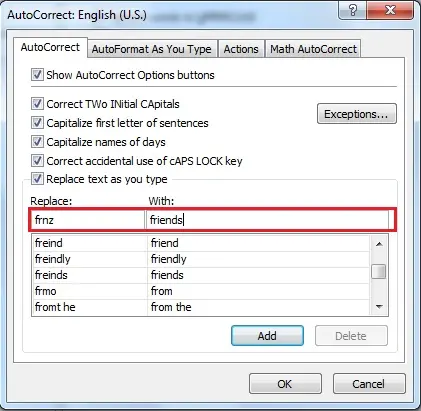
Task: Click the replacement list scrollbar thumb
Action: click(379, 271)
